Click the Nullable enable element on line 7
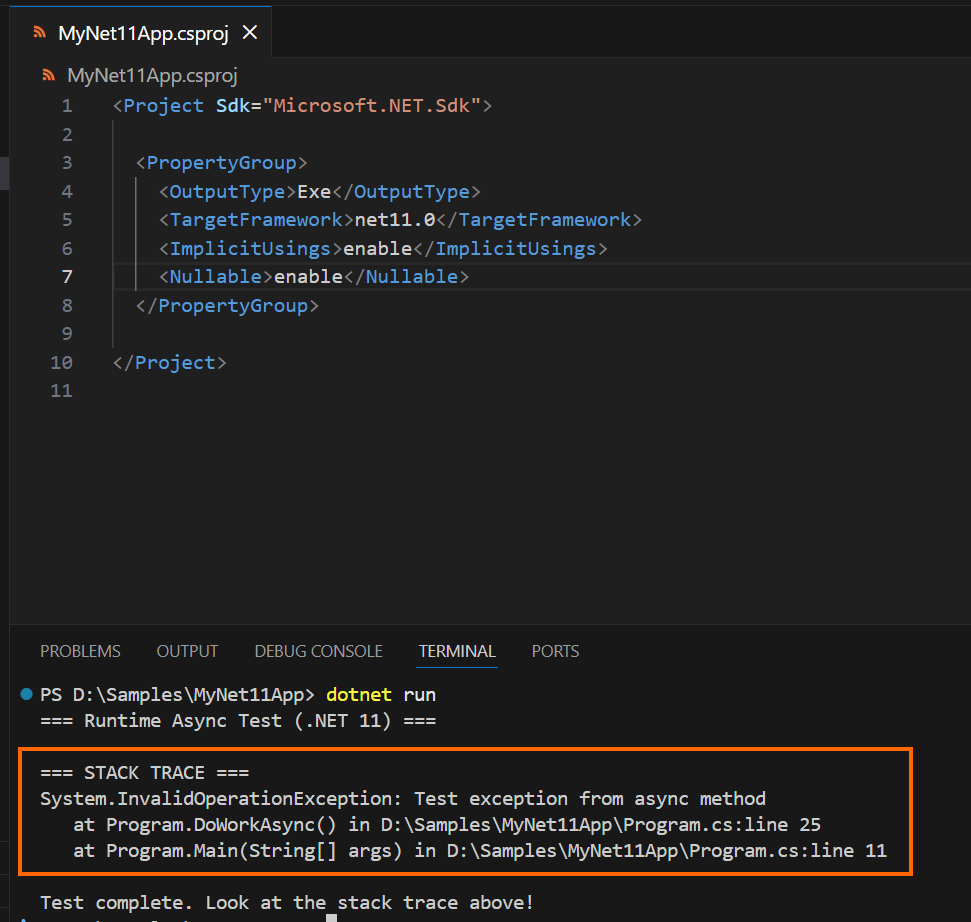 pos(308,276)
